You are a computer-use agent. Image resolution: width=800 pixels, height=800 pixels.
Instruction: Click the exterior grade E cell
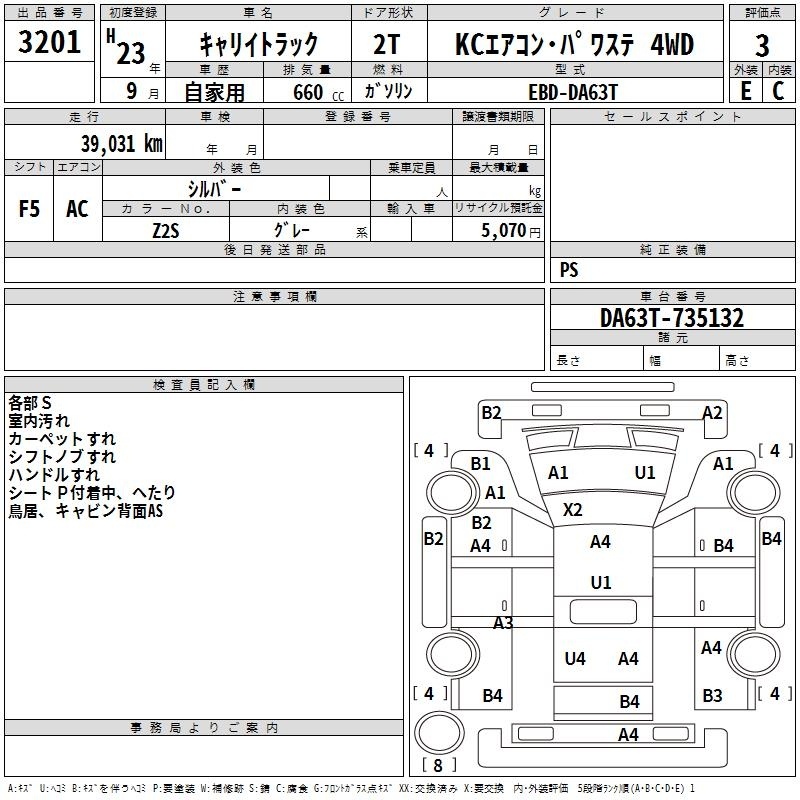tap(745, 90)
